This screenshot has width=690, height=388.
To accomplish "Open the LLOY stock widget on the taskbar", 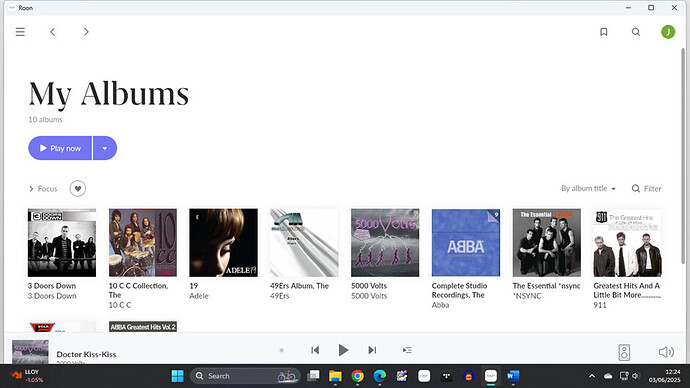I will click(27, 376).
